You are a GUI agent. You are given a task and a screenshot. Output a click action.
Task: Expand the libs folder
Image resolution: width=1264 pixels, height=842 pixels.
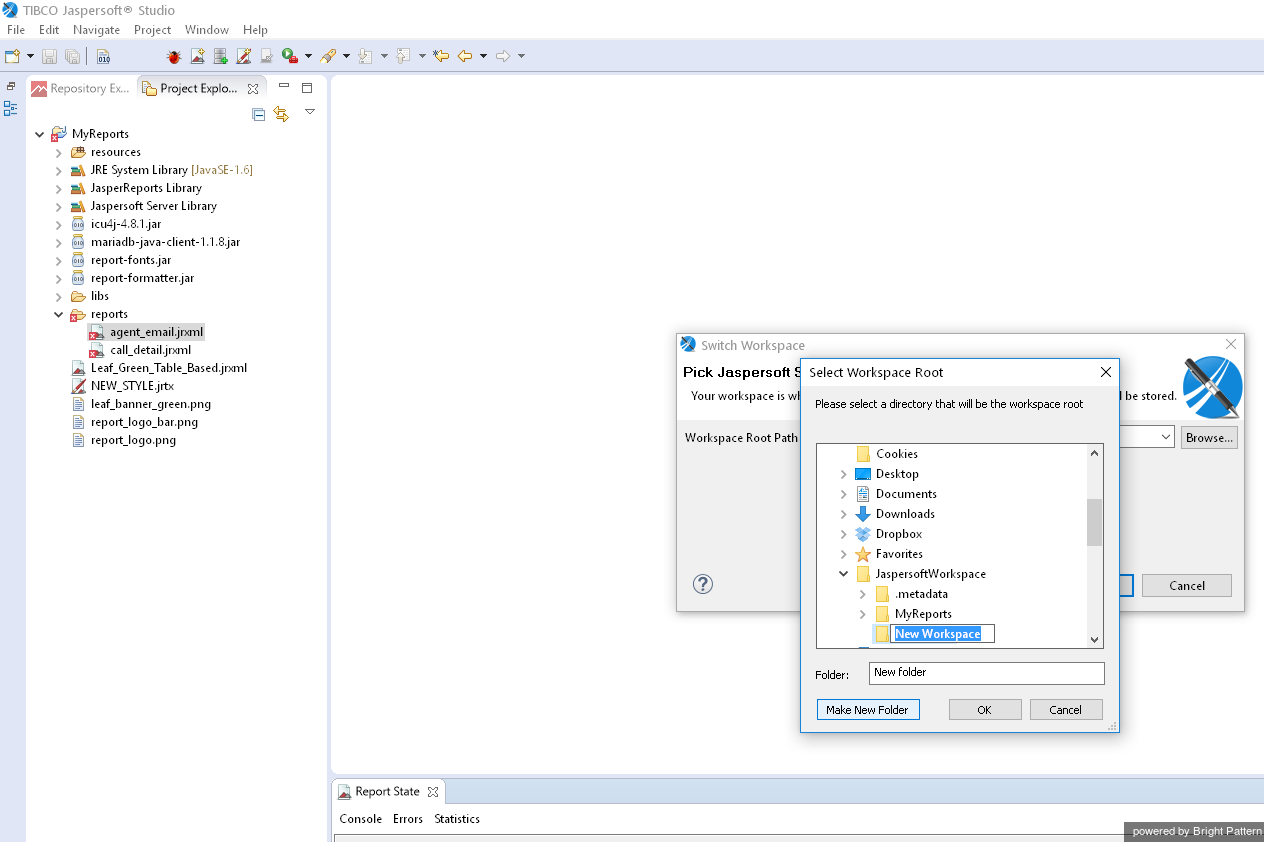[59, 296]
